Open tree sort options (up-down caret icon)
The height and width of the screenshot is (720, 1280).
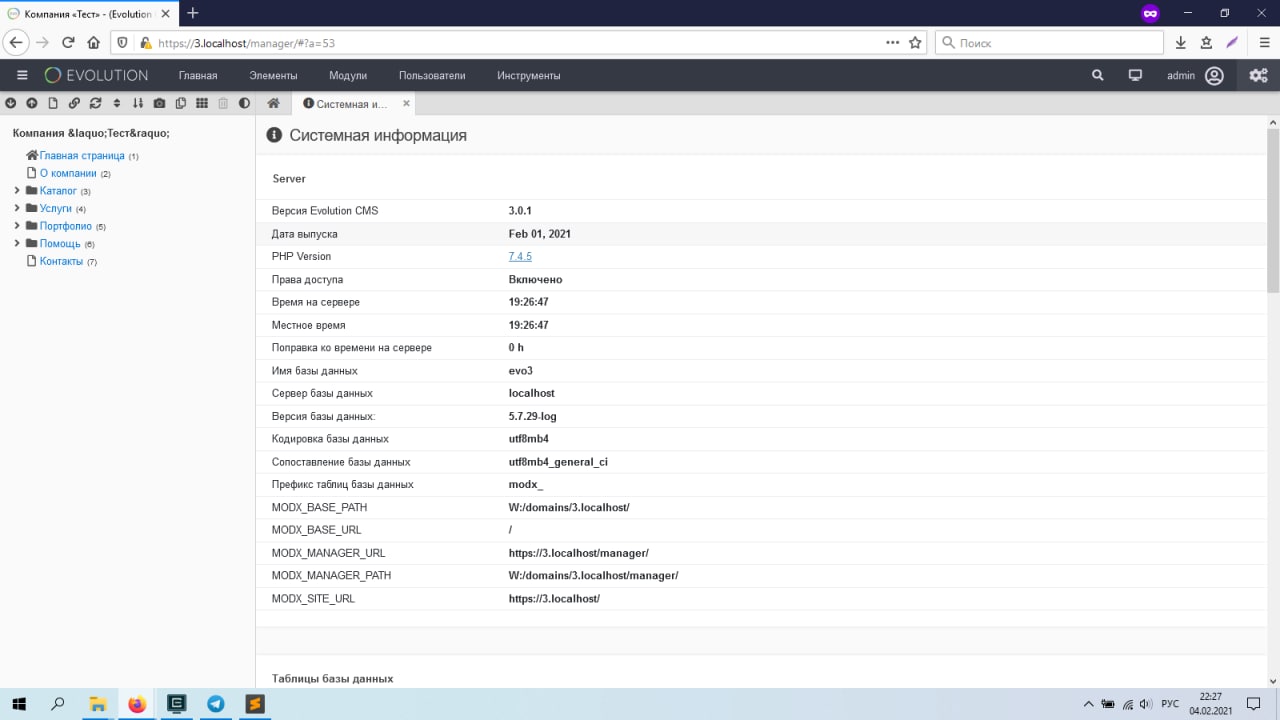(x=117, y=103)
